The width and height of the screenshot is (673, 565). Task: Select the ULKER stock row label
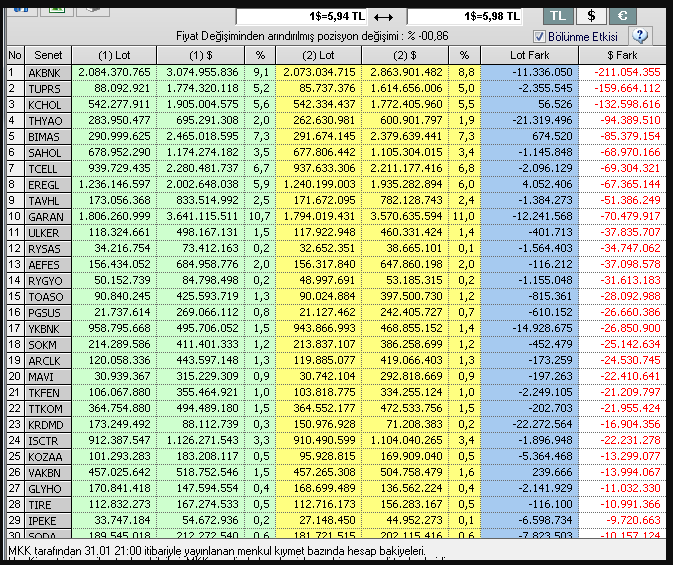coord(48,233)
